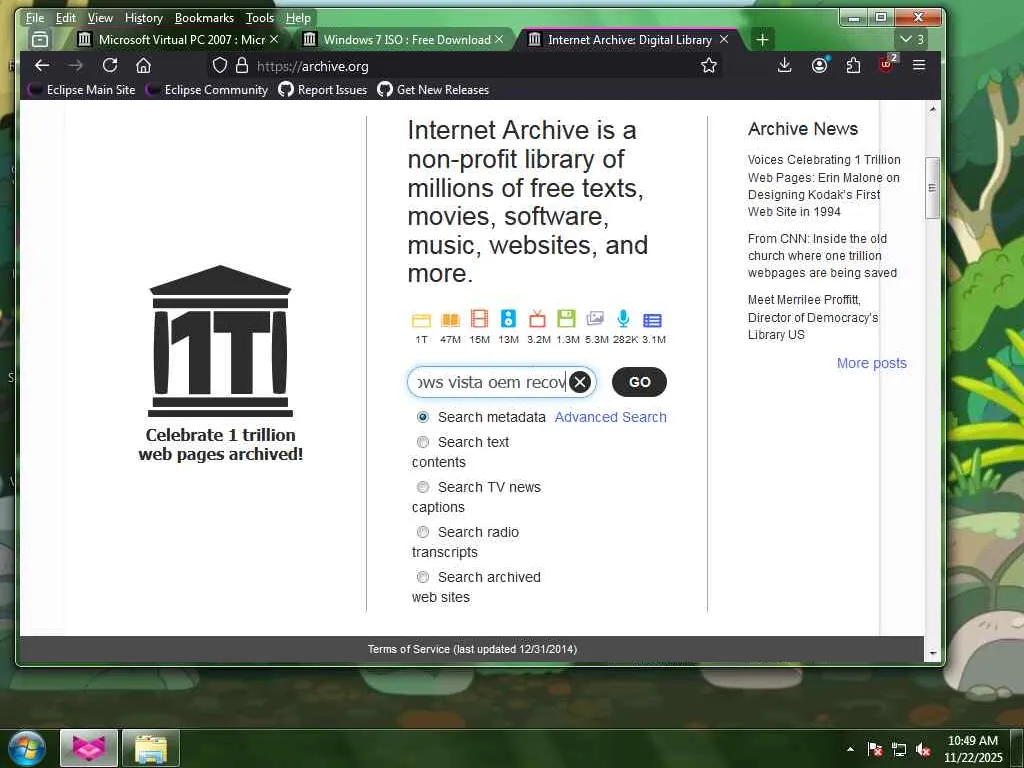Open the downloads panel
Image resolution: width=1024 pixels, height=768 pixels.
click(785, 65)
